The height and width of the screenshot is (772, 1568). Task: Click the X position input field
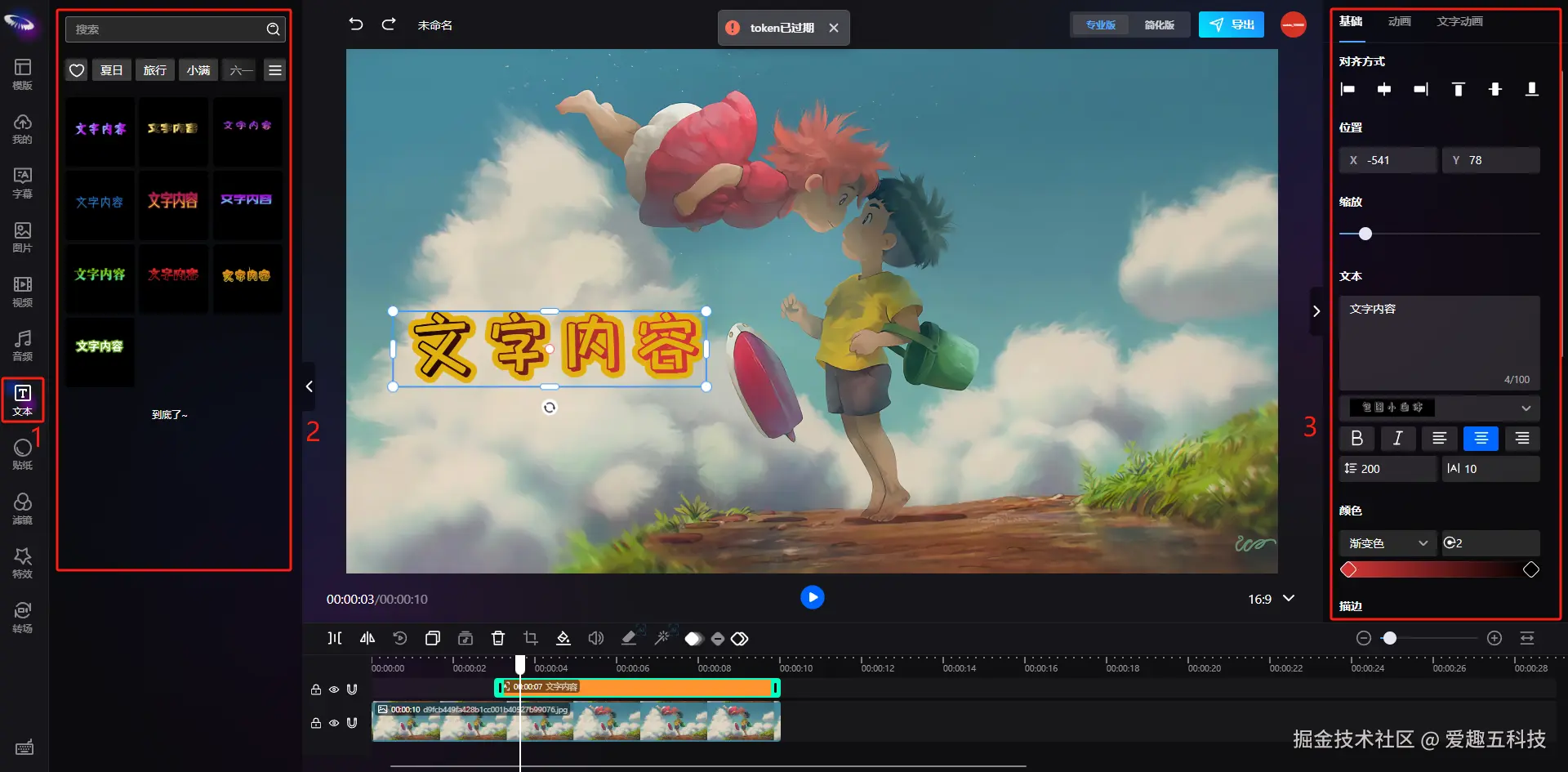(x=1388, y=160)
